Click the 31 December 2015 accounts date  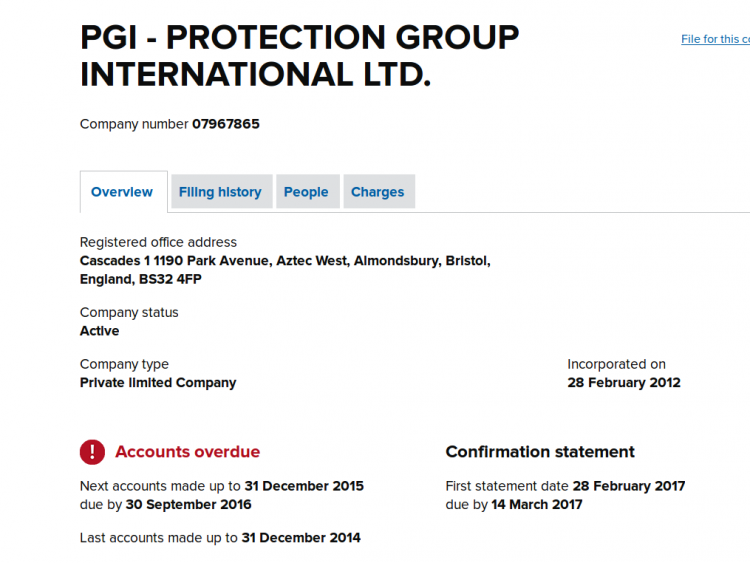click(x=304, y=486)
